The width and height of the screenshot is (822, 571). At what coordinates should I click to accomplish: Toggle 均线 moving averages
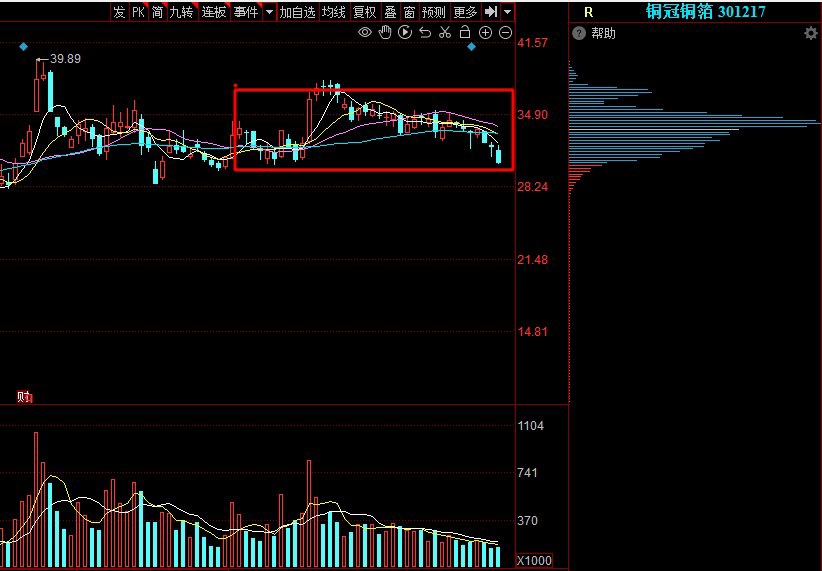click(333, 12)
